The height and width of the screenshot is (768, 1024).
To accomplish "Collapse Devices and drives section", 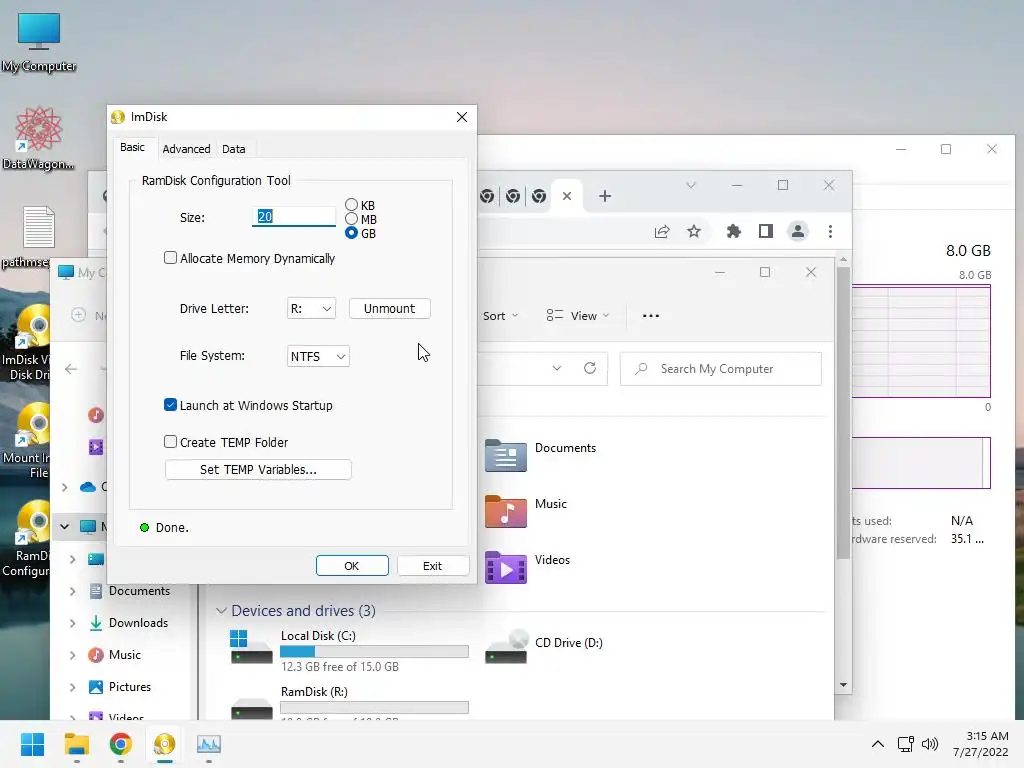I will (x=221, y=611).
